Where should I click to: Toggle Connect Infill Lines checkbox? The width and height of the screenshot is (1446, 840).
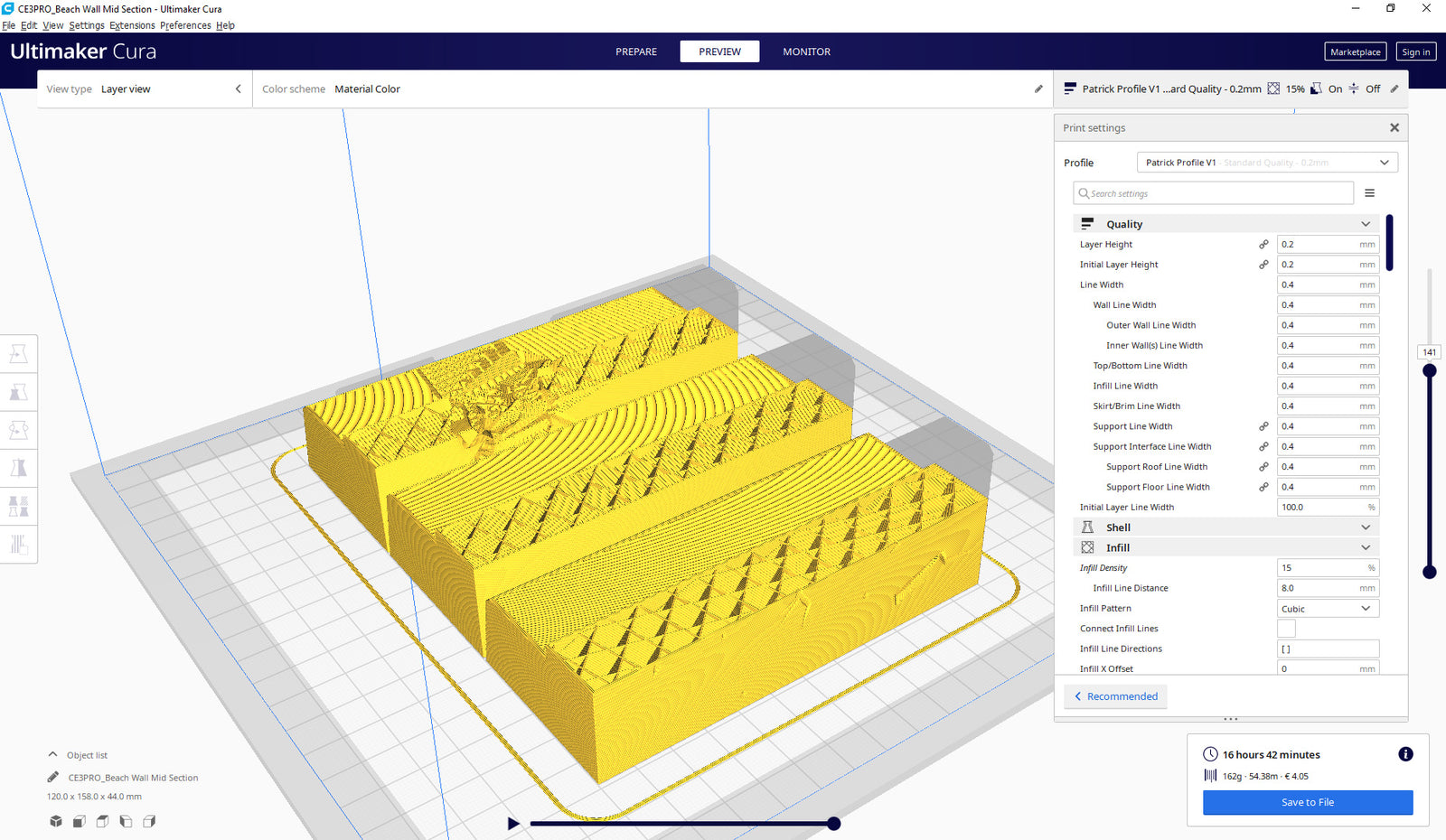[1286, 629]
